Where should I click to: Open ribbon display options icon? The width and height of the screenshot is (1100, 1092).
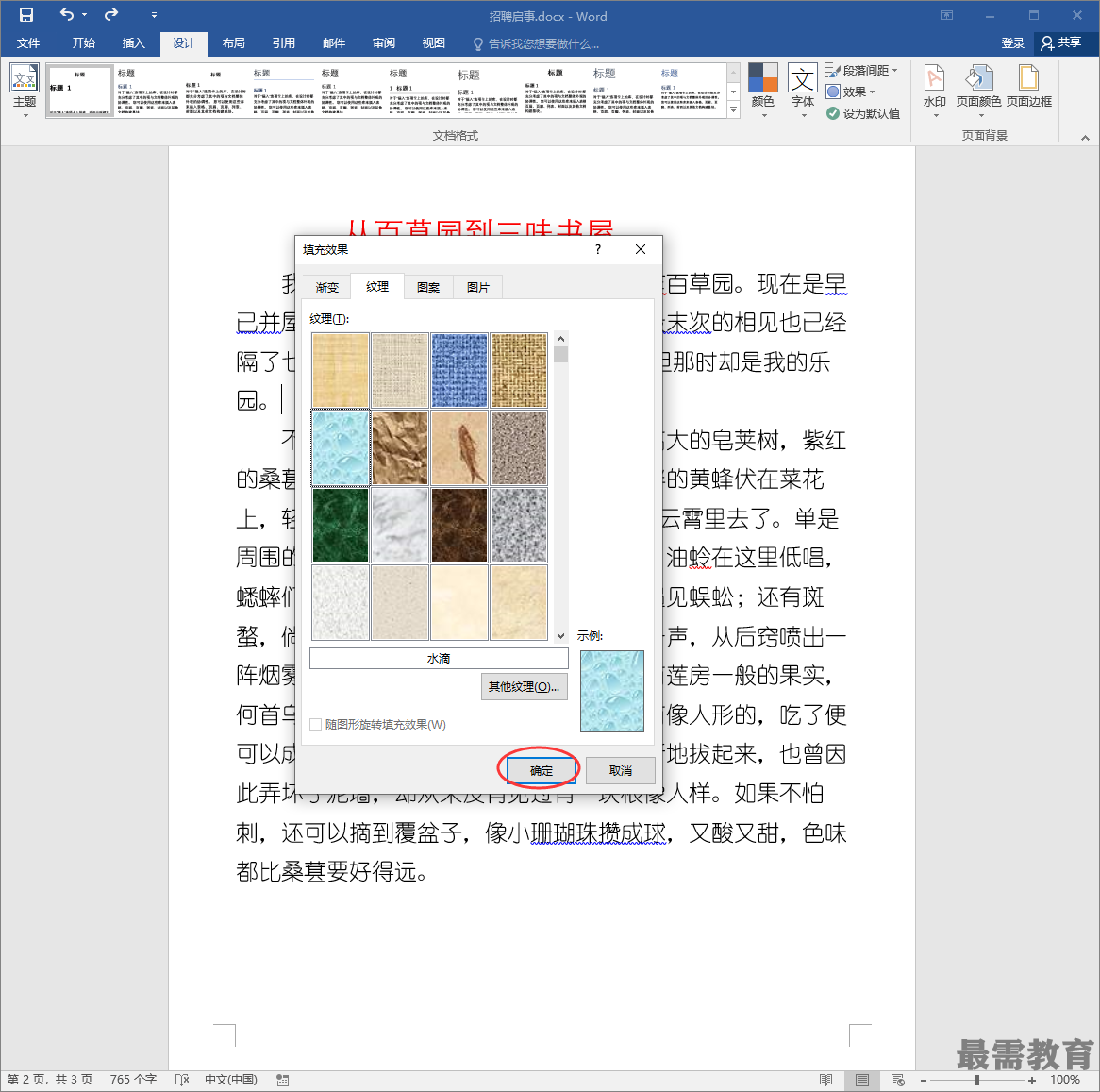[946, 15]
